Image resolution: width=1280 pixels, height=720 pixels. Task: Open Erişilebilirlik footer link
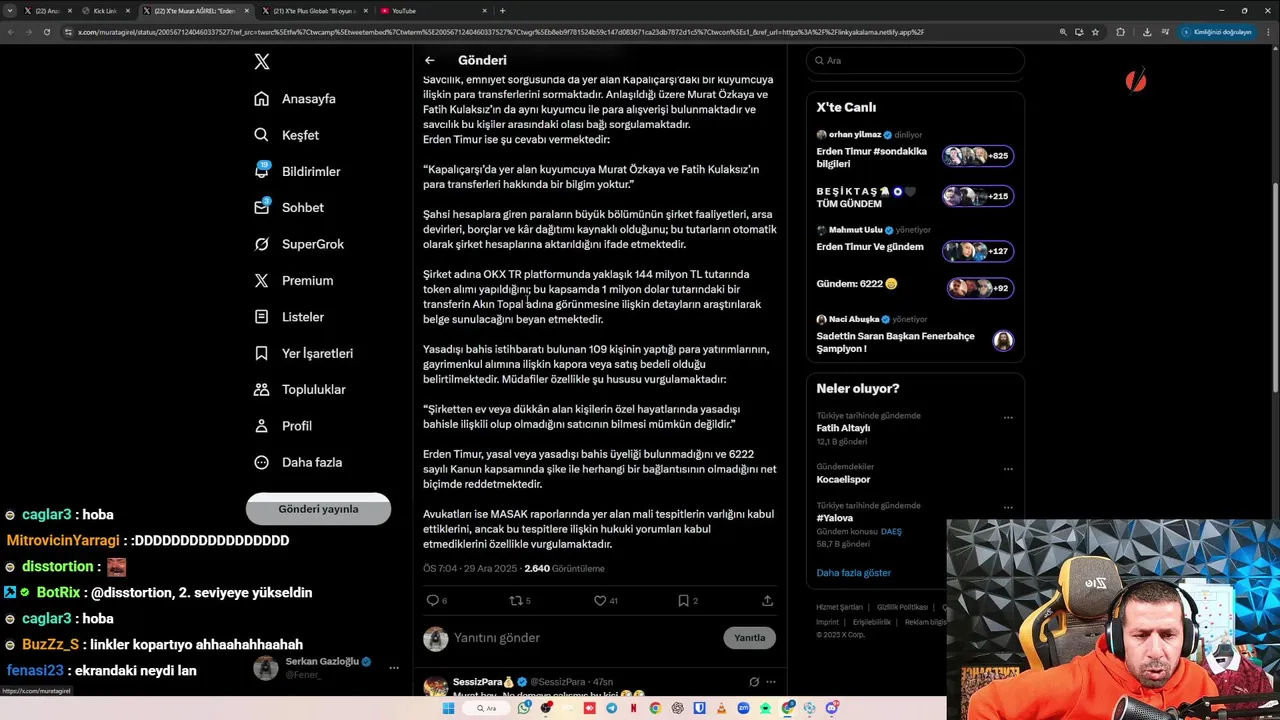point(872,622)
